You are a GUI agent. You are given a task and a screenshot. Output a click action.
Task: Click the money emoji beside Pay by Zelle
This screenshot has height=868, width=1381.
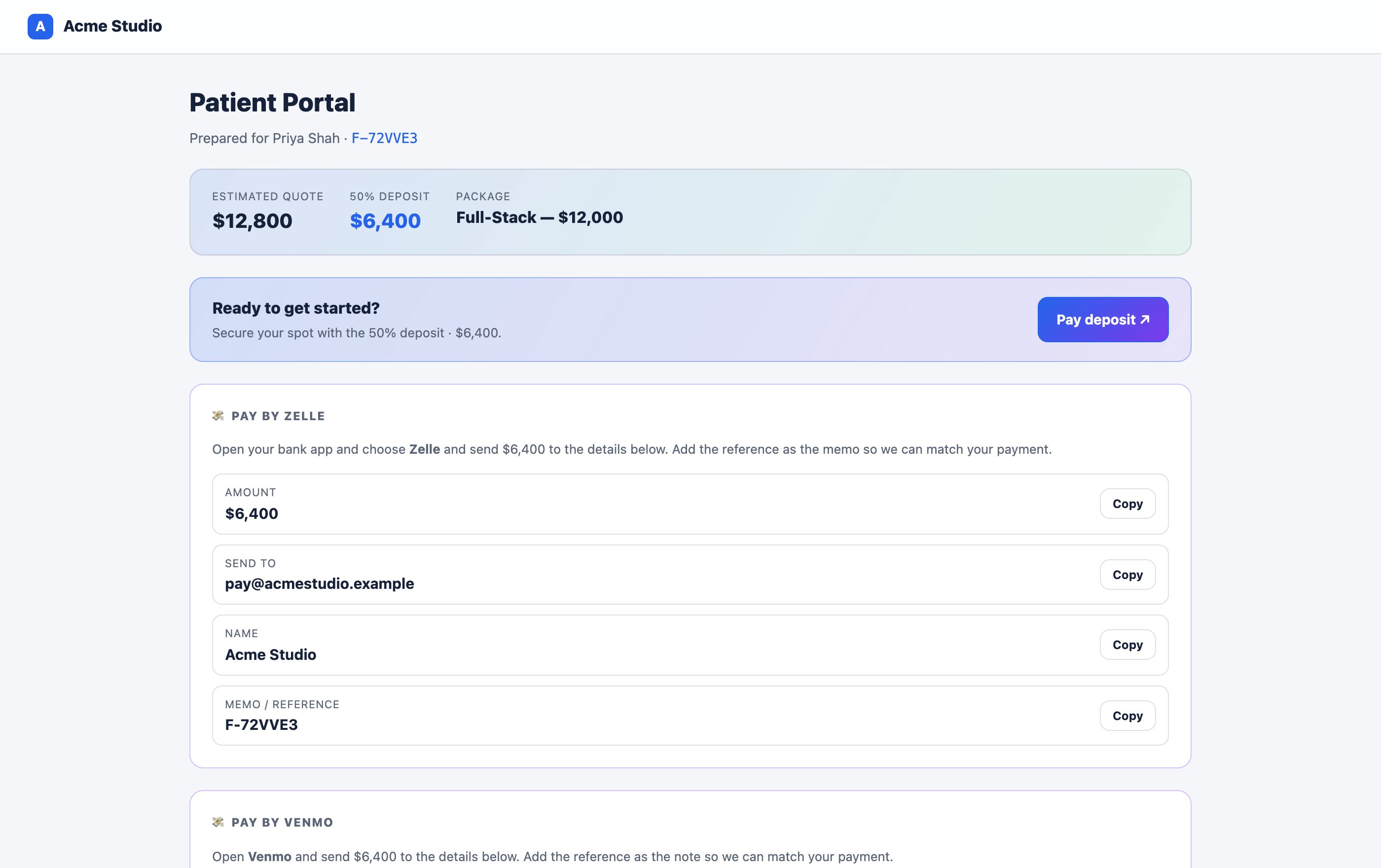pyautogui.click(x=218, y=416)
